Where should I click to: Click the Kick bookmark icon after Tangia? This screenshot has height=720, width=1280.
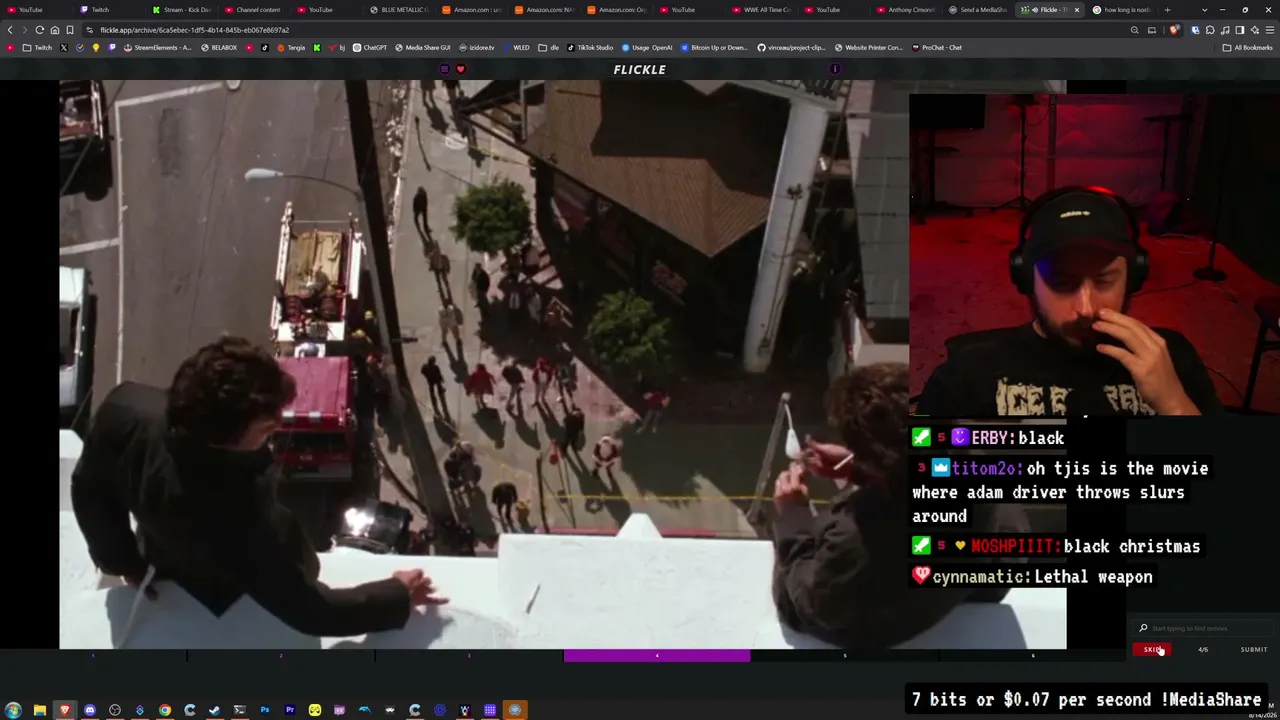click(316, 47)
